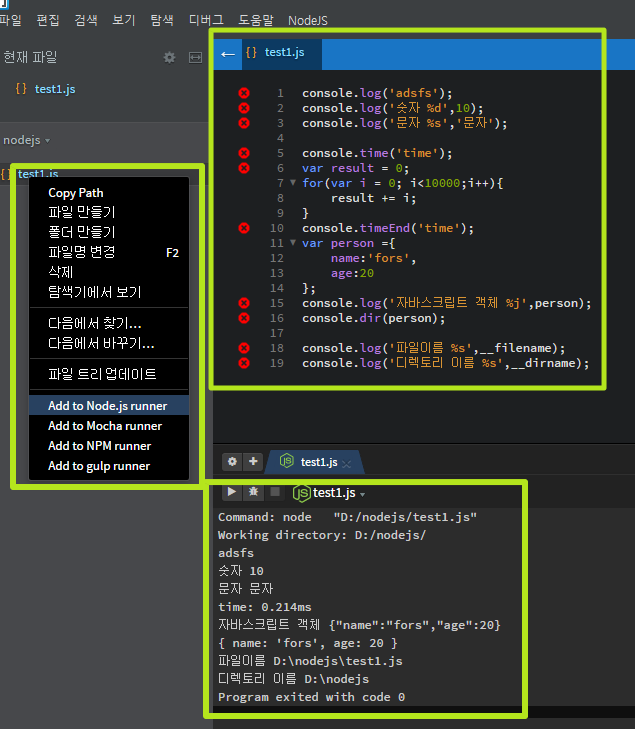This screenshot has width=635, height=729.
Task: Click the 현재 파일 panel heading
Action: (30, 57)
